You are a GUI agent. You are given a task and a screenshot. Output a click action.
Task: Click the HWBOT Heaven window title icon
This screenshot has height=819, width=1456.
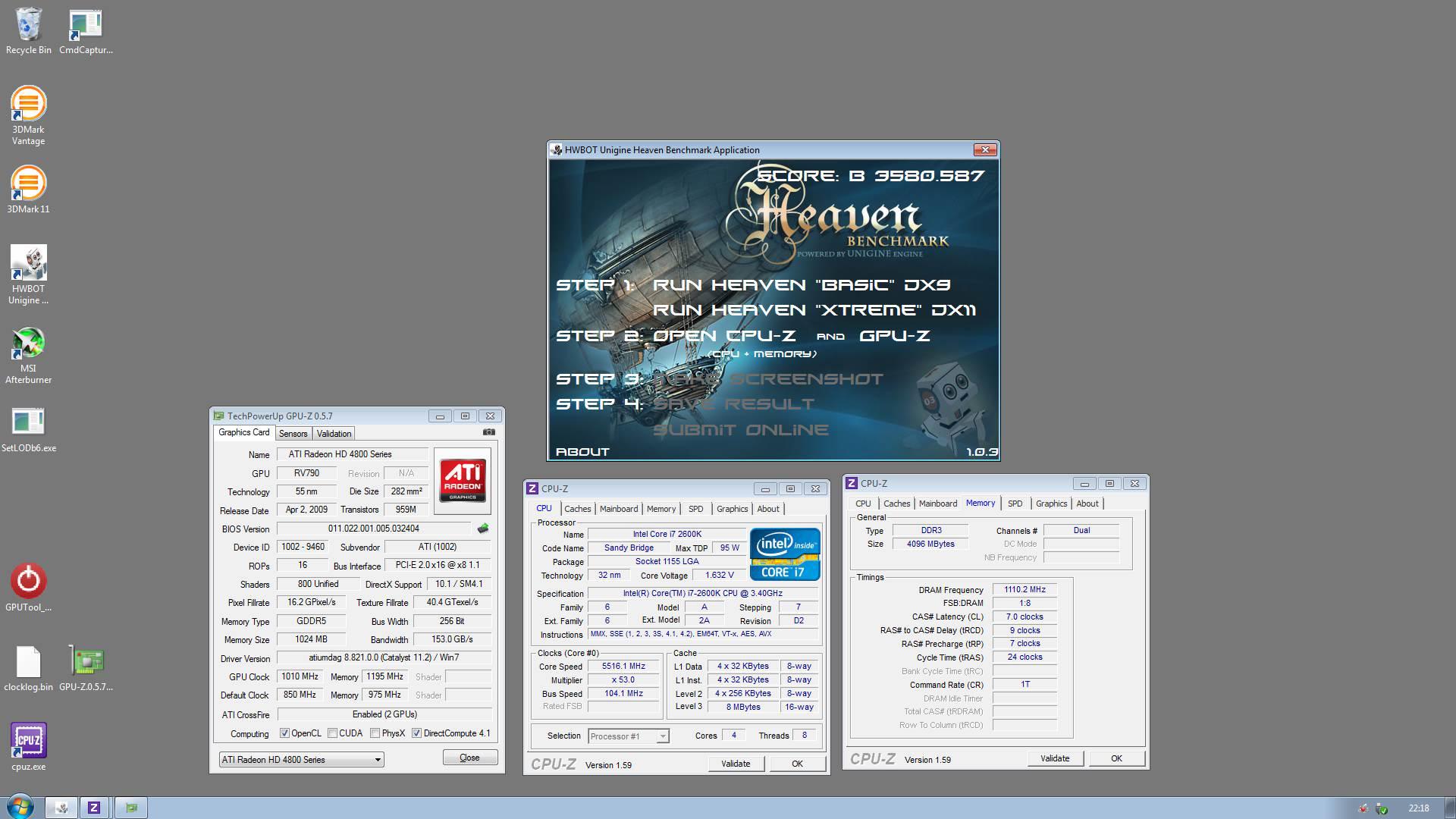click(x=557, y=150)
